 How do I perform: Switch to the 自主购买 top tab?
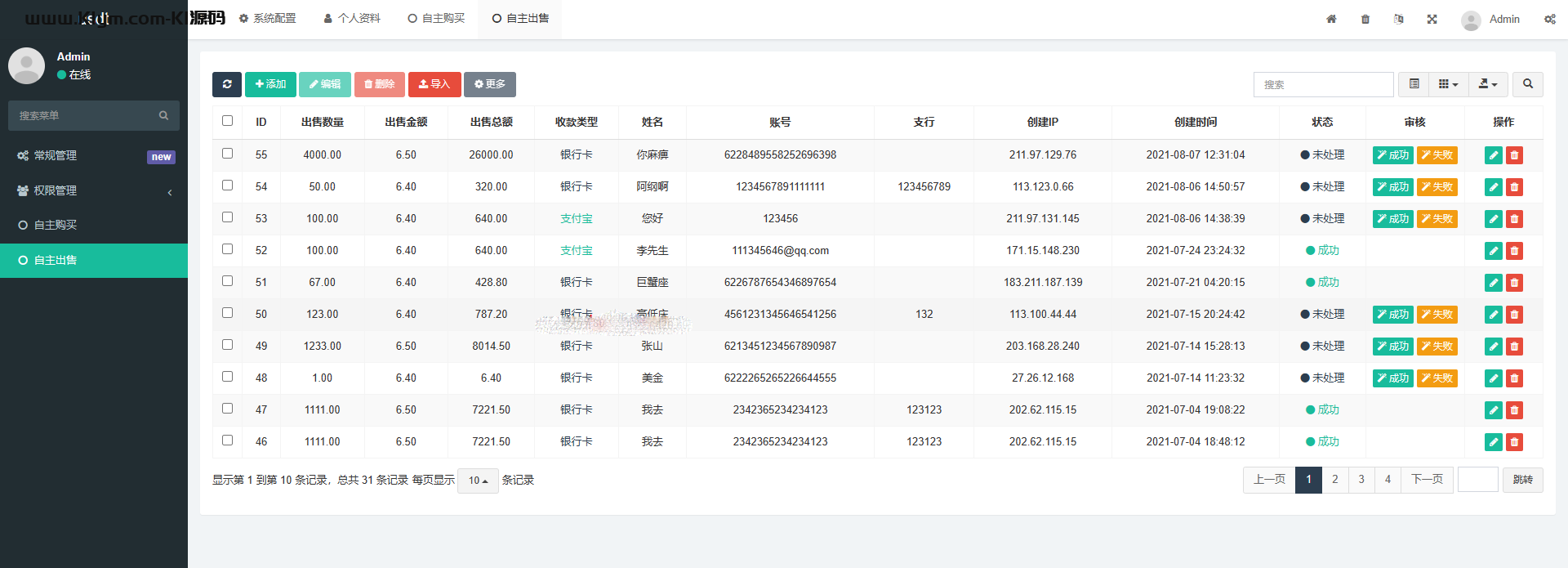(x=436, y=18)
